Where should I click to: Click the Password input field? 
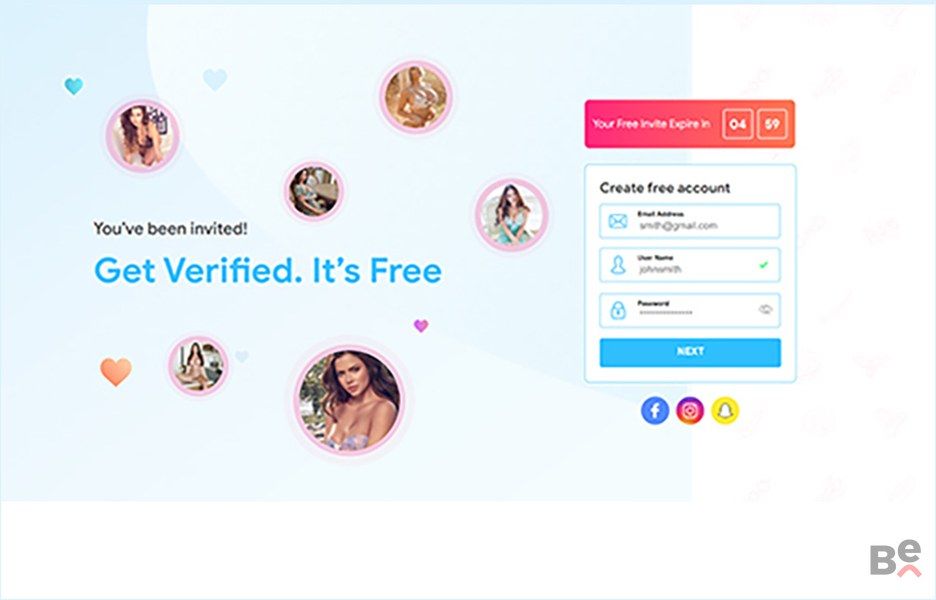coord(690,310)
